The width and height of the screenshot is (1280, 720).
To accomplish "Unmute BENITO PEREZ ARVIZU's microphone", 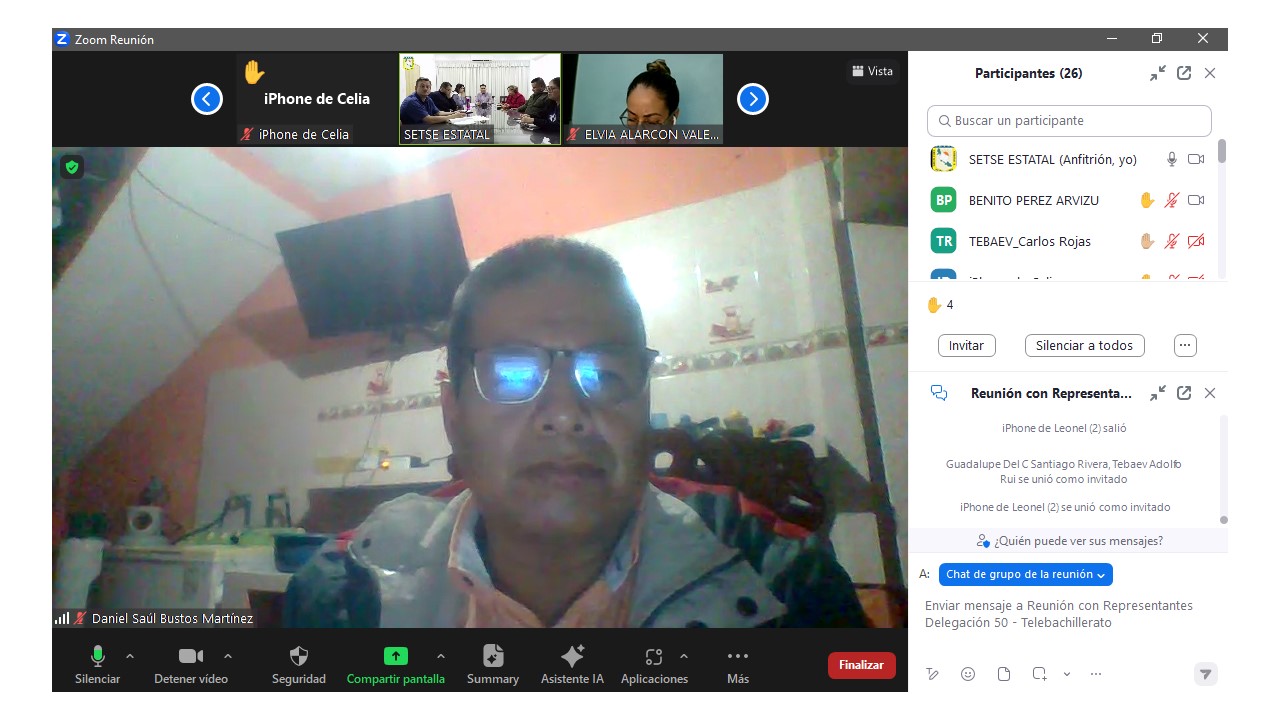I will pyautogui.click(x=1171, y=200).
